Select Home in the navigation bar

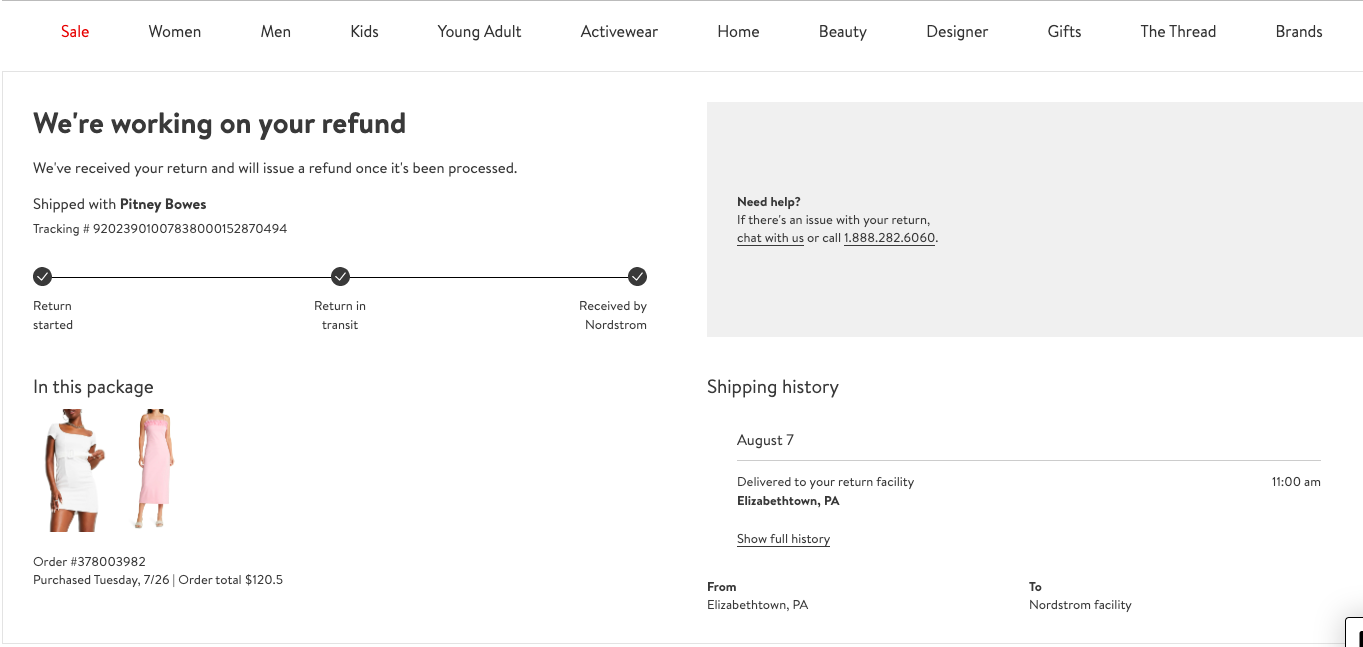pos(738,32)
